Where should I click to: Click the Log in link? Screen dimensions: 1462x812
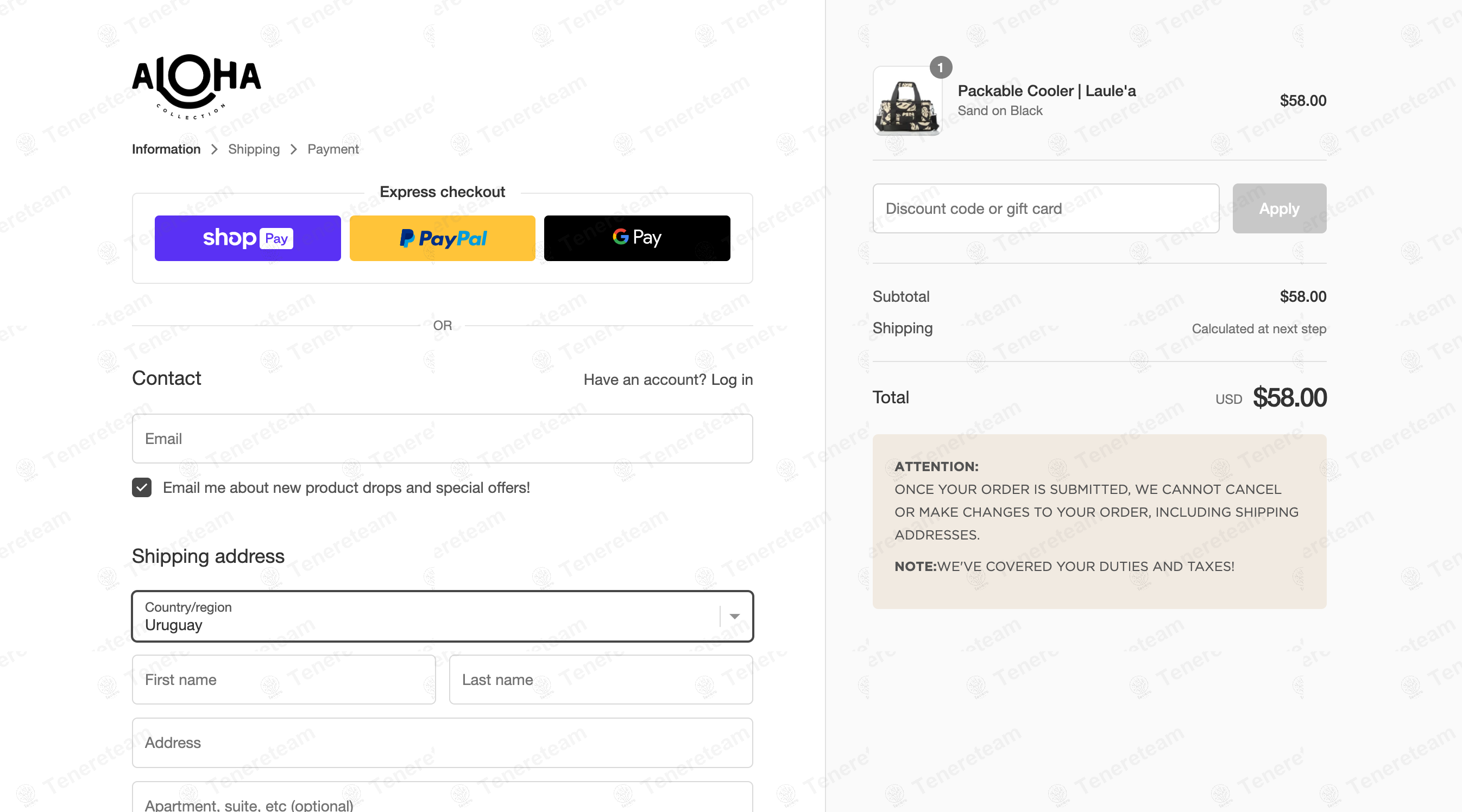[x=732, y=379]
